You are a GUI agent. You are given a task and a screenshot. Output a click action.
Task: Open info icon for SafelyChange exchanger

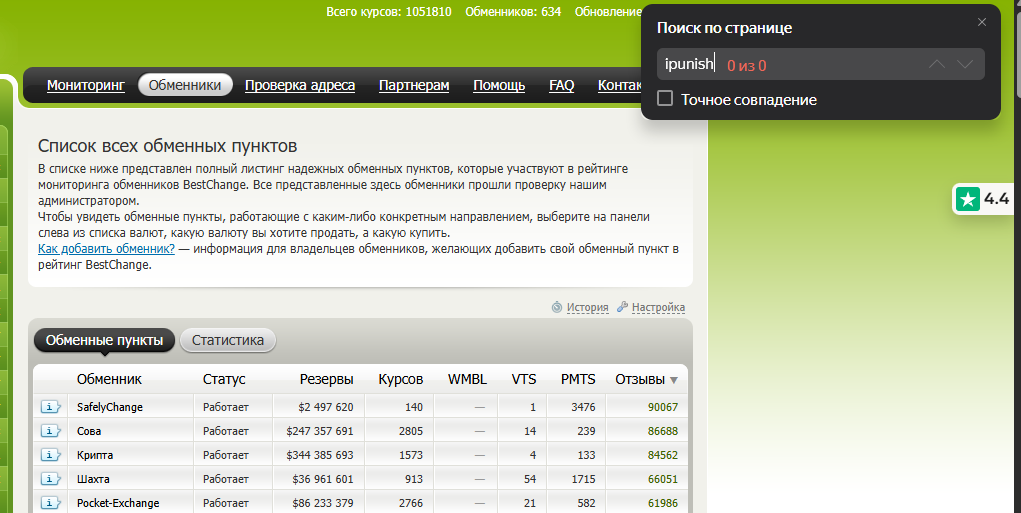coord(50,407)
